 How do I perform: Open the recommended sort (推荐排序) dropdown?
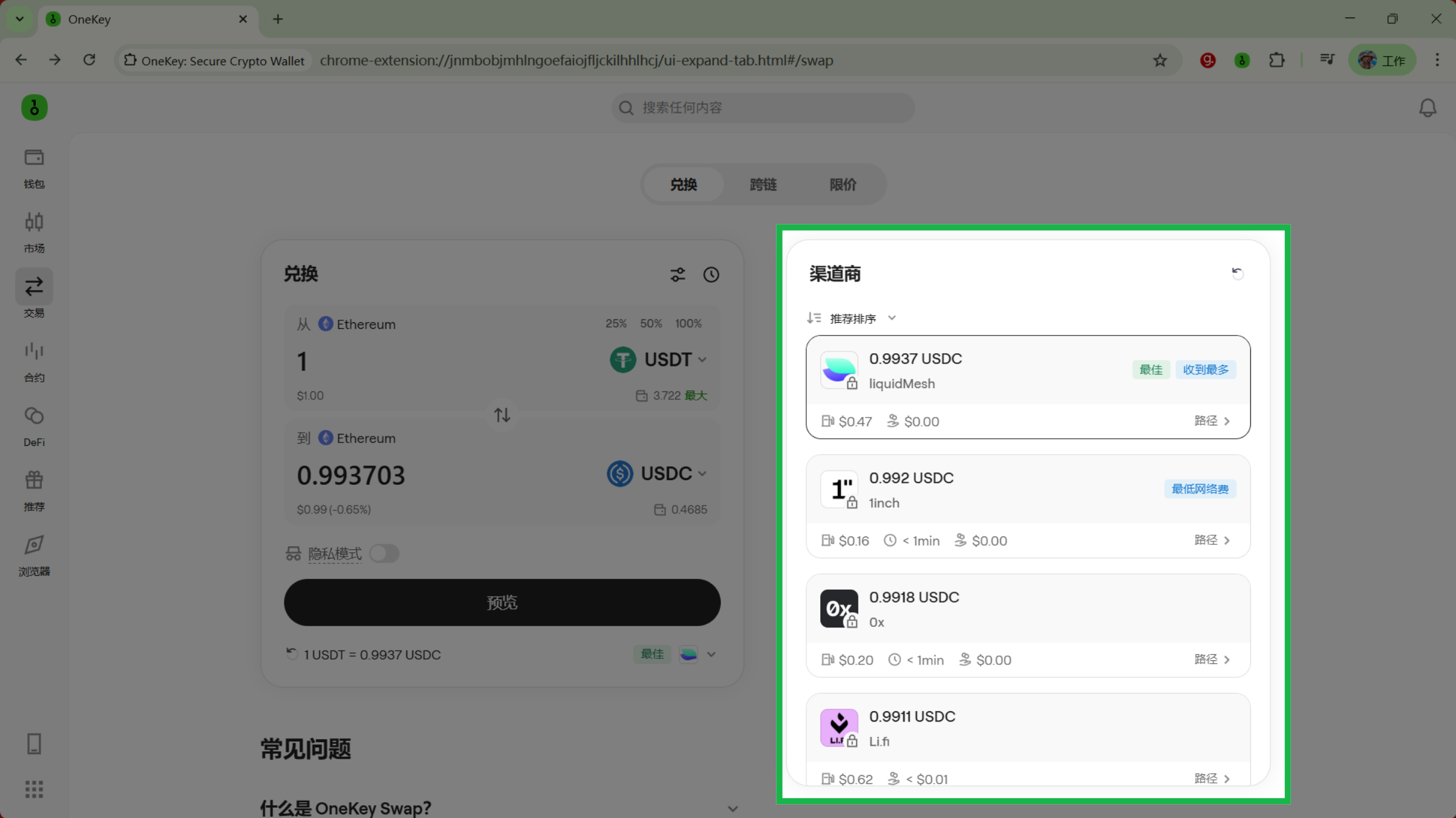(x=851, y=318)
